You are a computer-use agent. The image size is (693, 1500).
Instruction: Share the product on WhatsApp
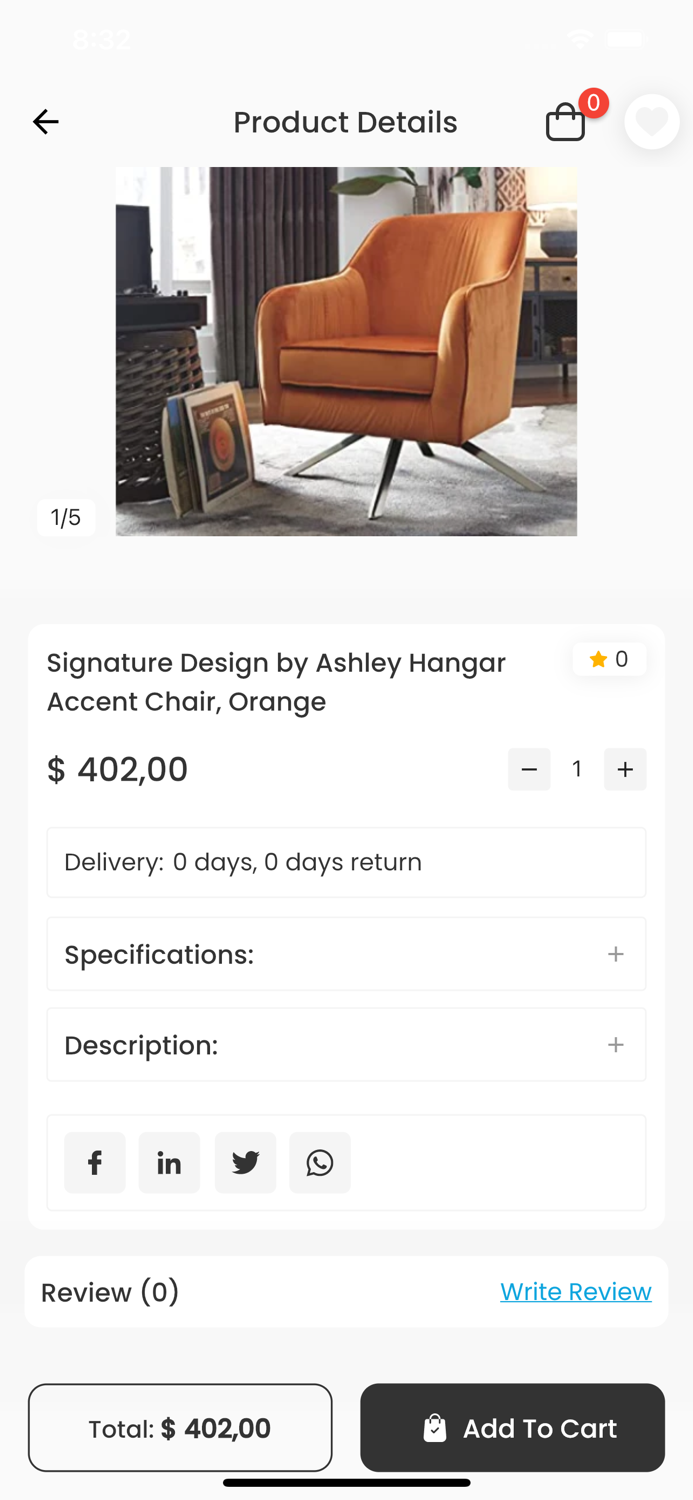(320, 1162)
